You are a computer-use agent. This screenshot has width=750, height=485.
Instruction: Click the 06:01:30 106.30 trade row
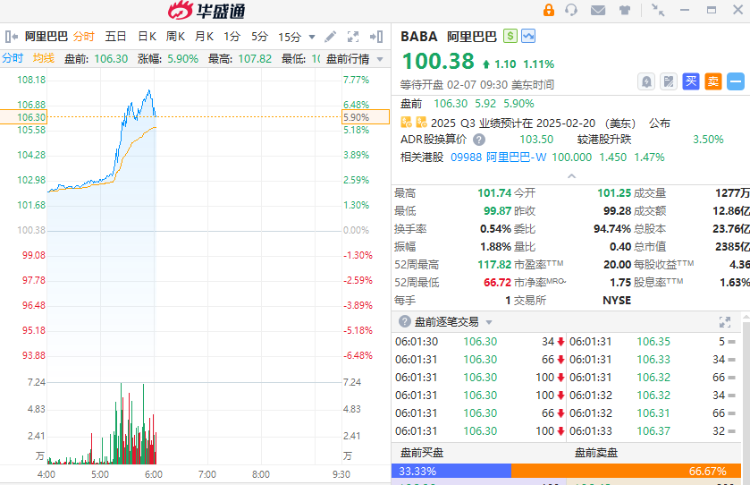[x=479, y=342]
